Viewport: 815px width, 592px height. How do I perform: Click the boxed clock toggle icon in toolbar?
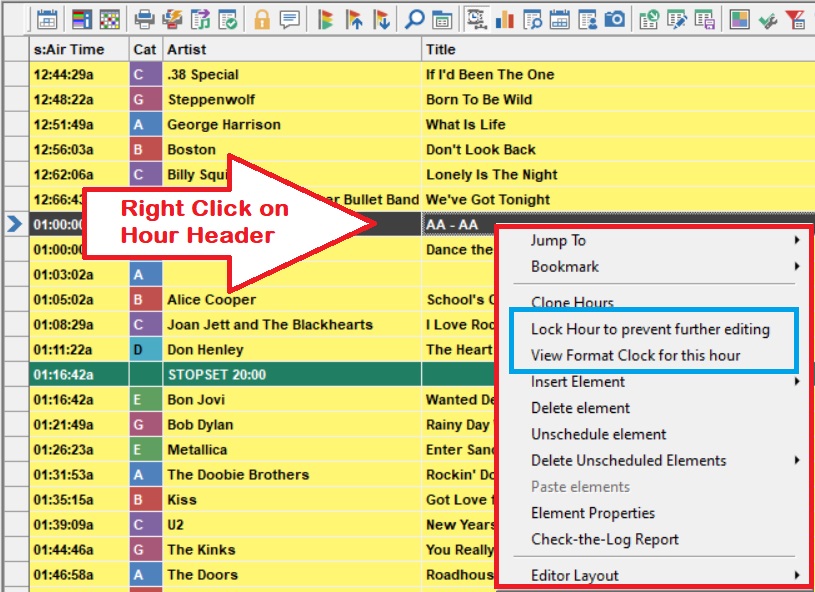[x=477, y=19]
